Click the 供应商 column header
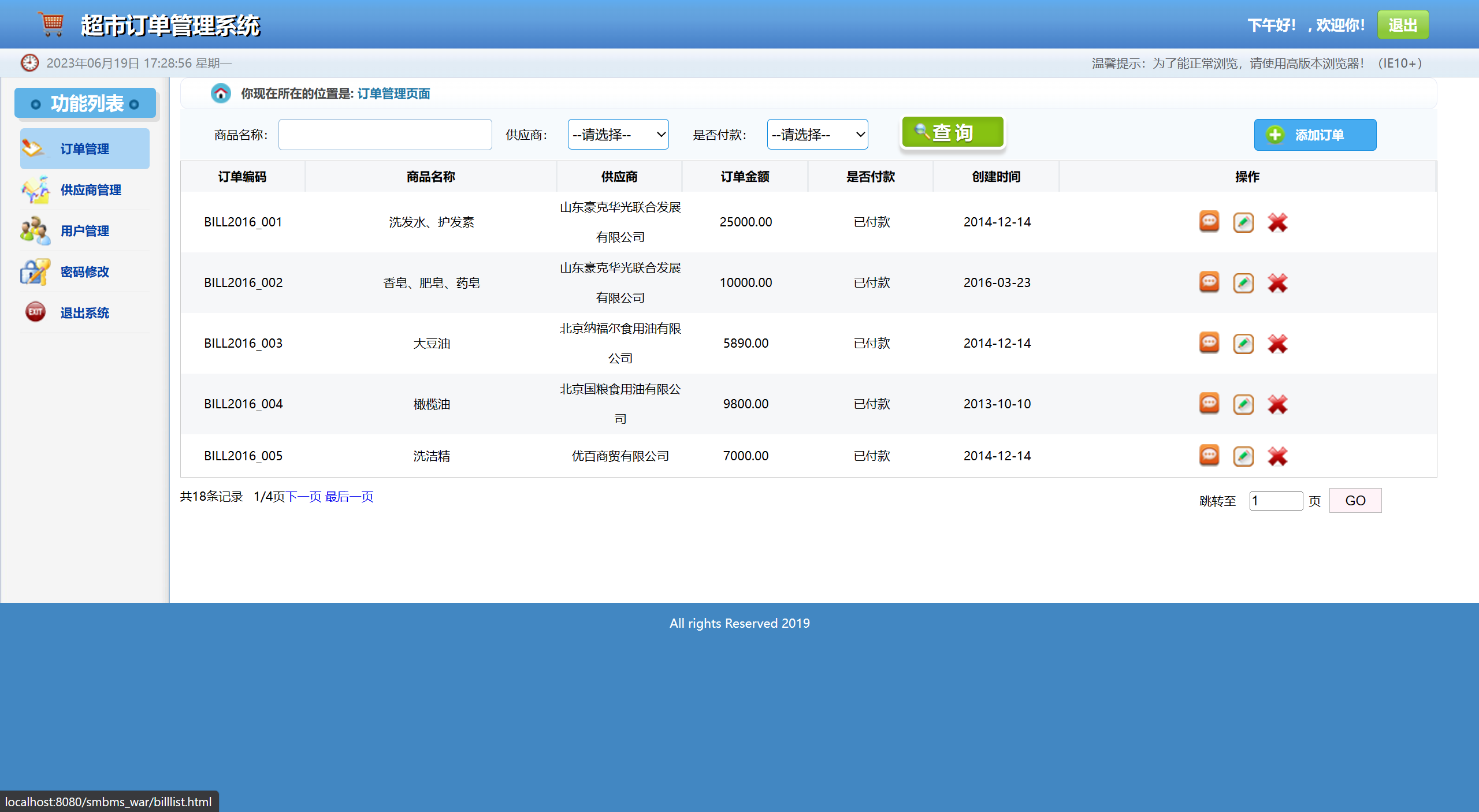This screenshot has width=1479, height=812. [619, 177]
